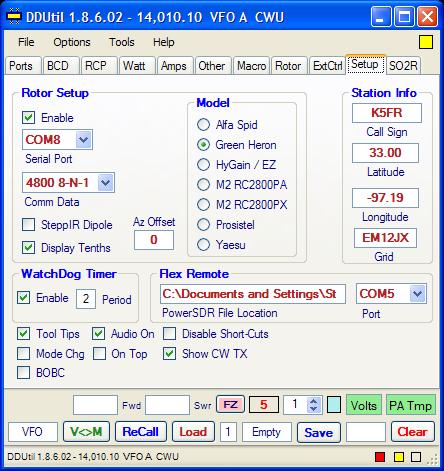The width and height of the screenshot is (444, 471).
Task: Click the PowerSDR File Location field
Action: 253,294
